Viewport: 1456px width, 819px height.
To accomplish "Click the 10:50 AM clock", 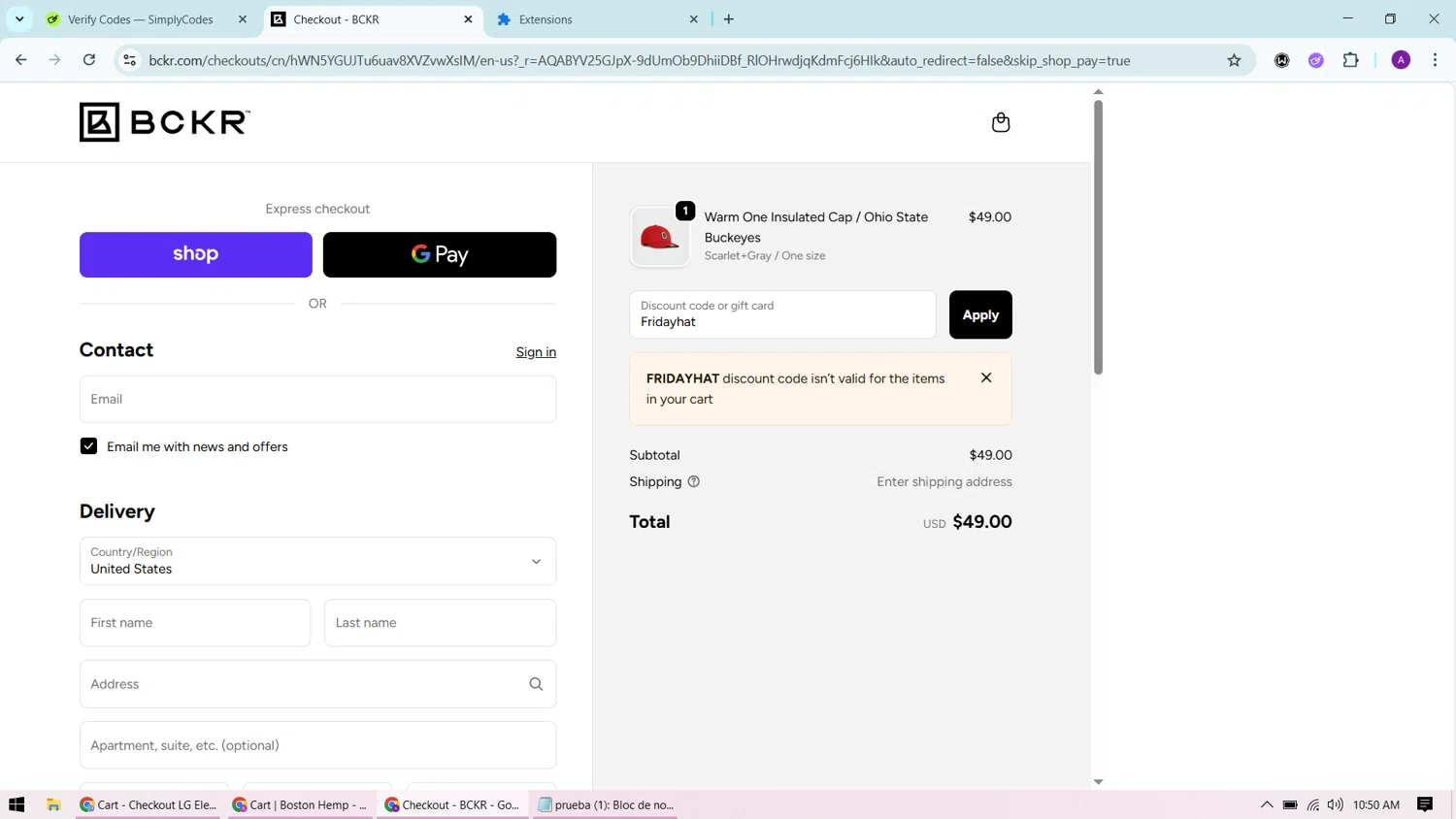I will [x=1376, y=804].
